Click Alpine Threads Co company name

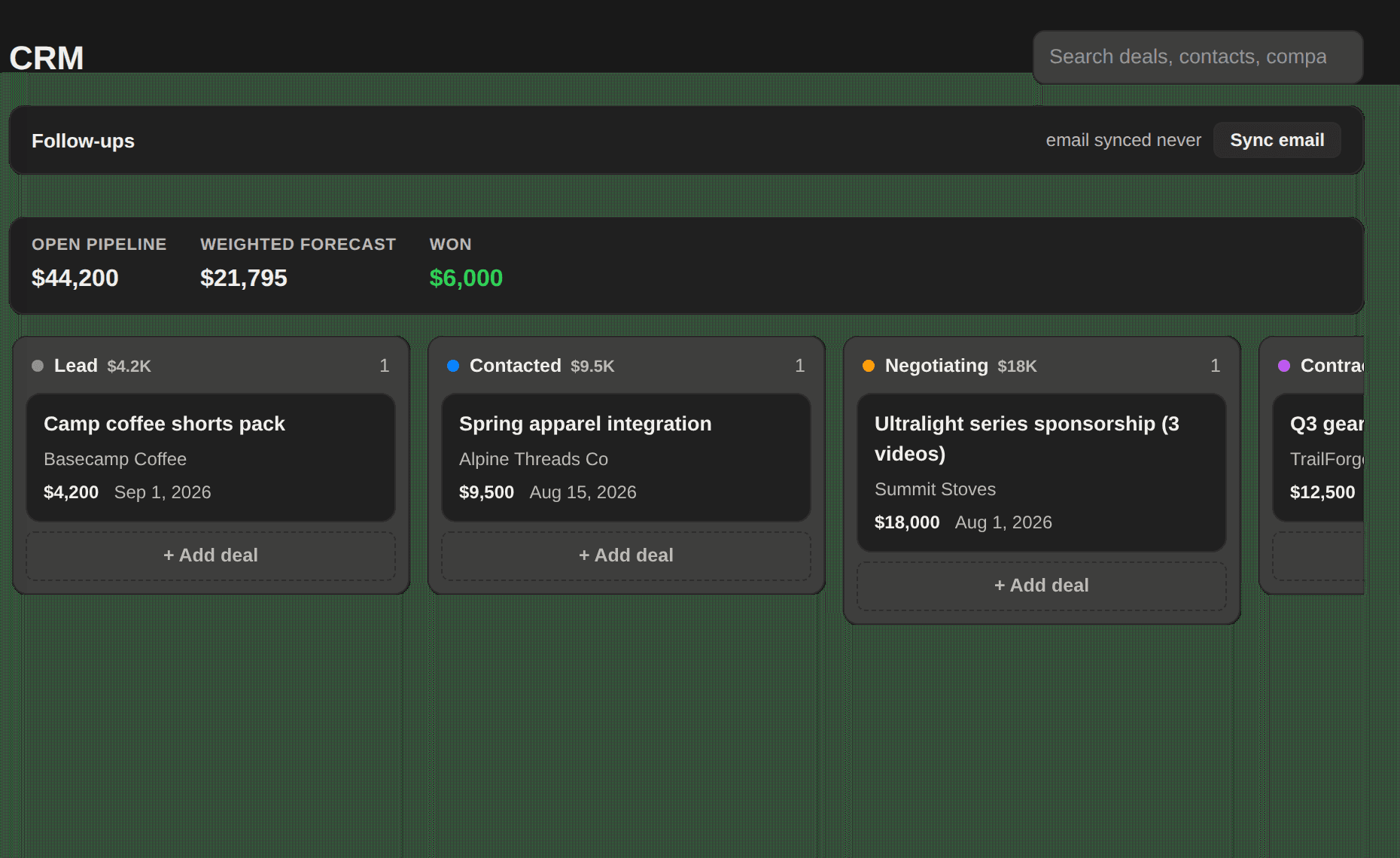point(534,459)
